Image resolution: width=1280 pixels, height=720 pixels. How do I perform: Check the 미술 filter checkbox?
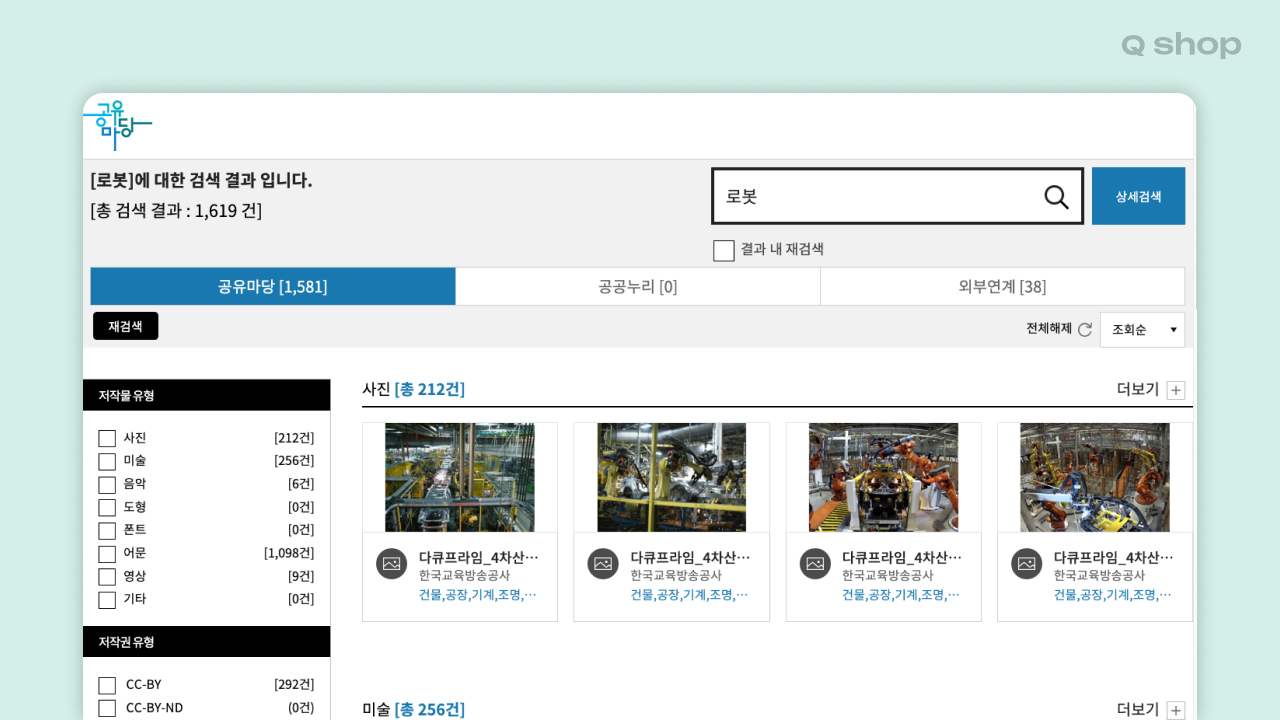[x=107, y=461]
